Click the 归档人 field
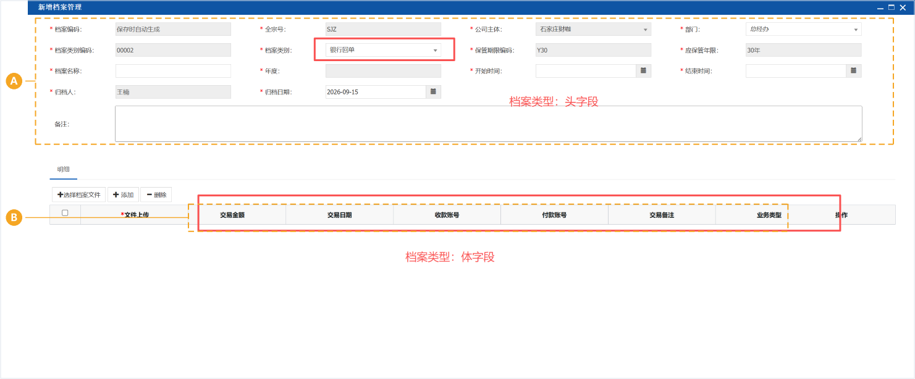This screenshot has height=379, width=915. pos(173,92)
